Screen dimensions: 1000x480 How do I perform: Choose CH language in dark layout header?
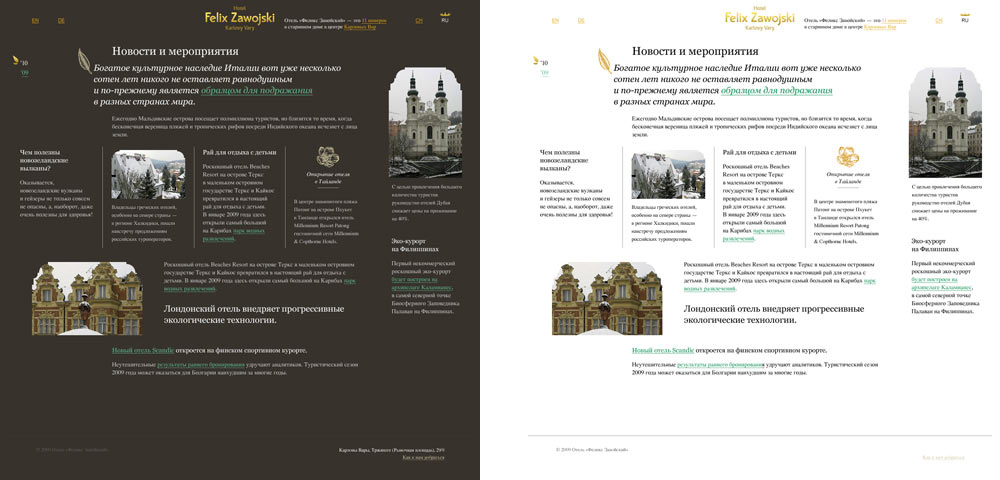418,20
